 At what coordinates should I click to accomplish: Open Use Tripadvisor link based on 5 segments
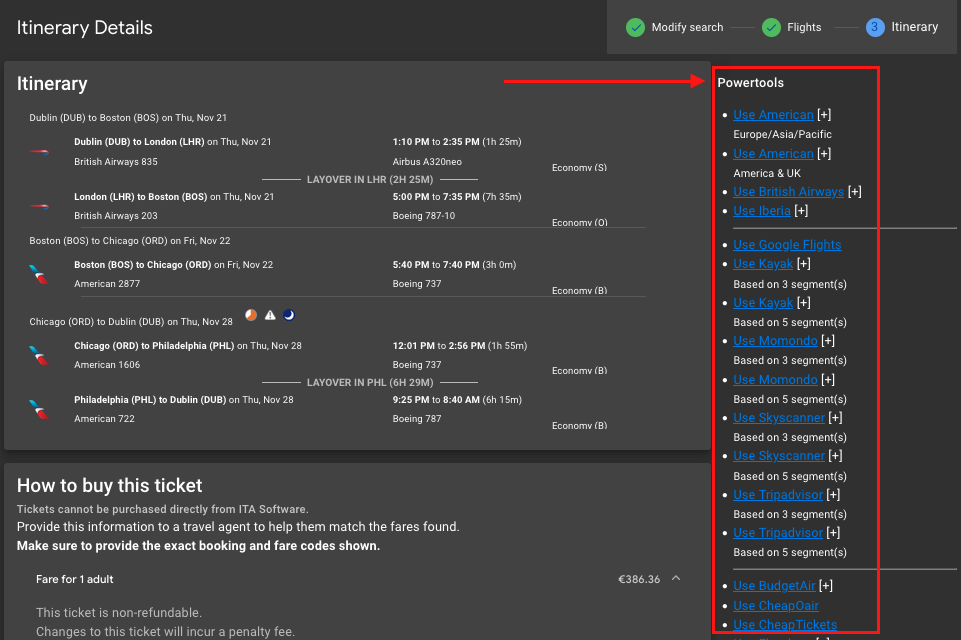[778, 533]
